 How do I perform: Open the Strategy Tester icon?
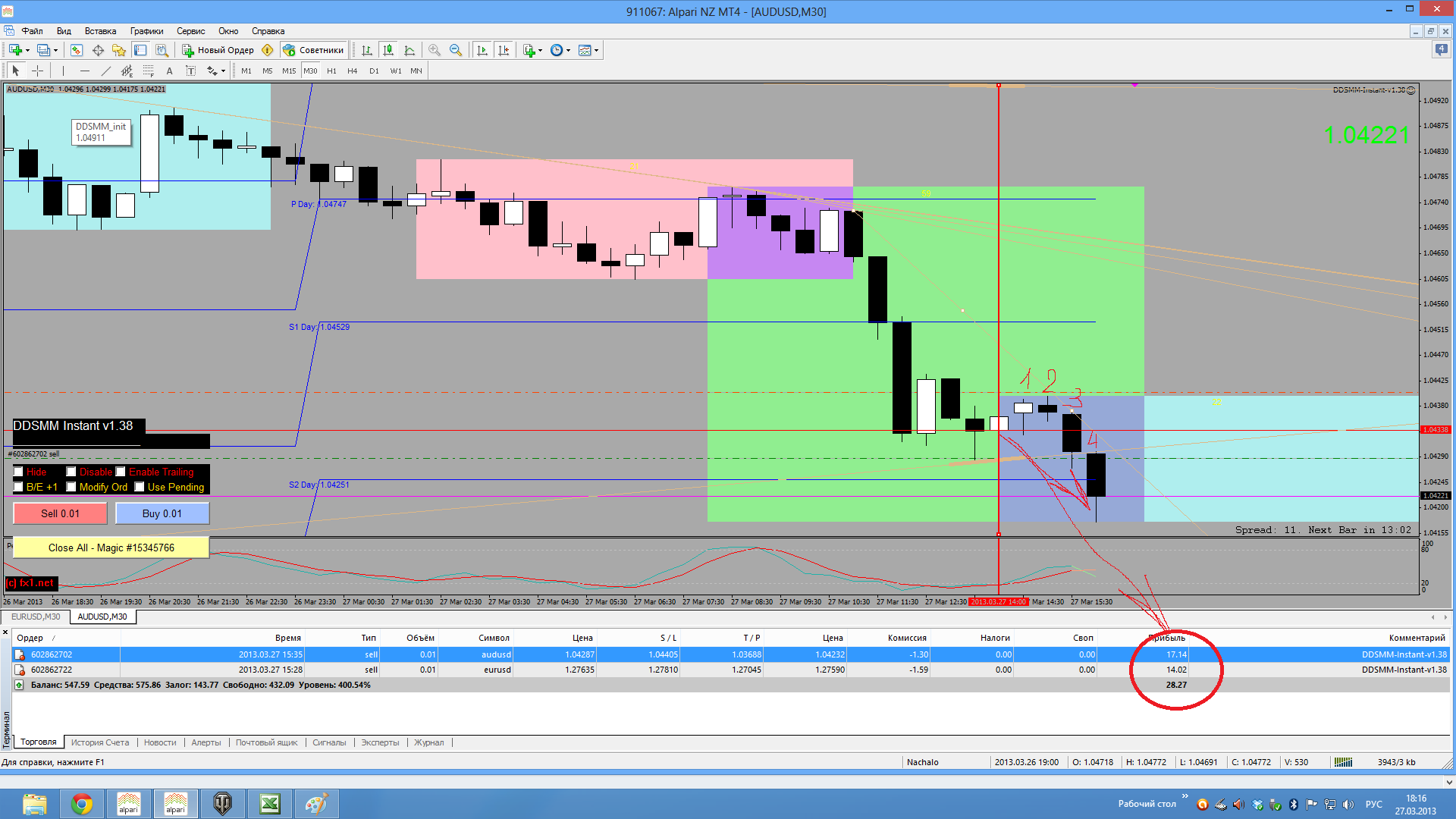(x=162, y=50)
